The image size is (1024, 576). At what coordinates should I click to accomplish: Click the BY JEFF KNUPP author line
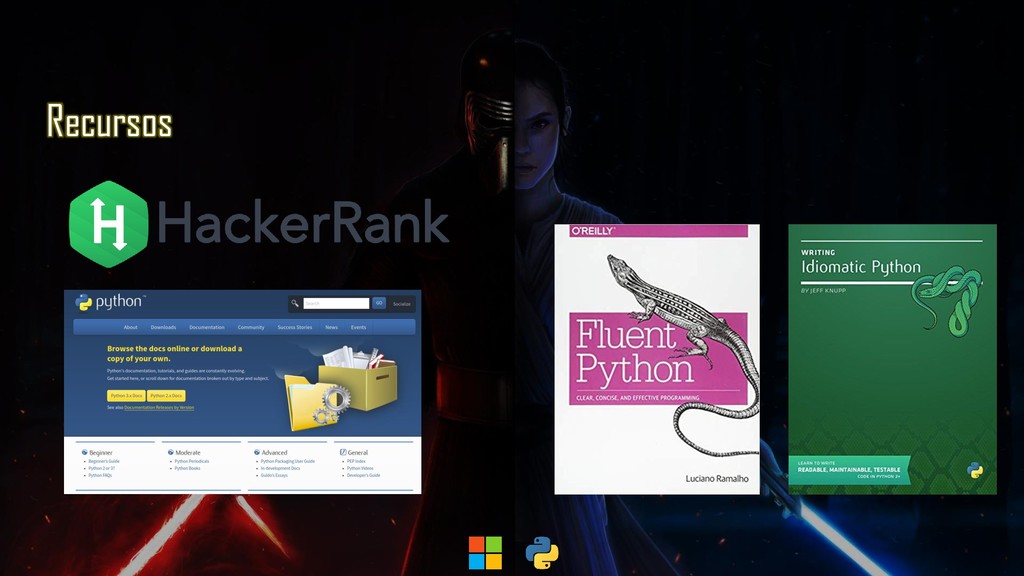824,291
